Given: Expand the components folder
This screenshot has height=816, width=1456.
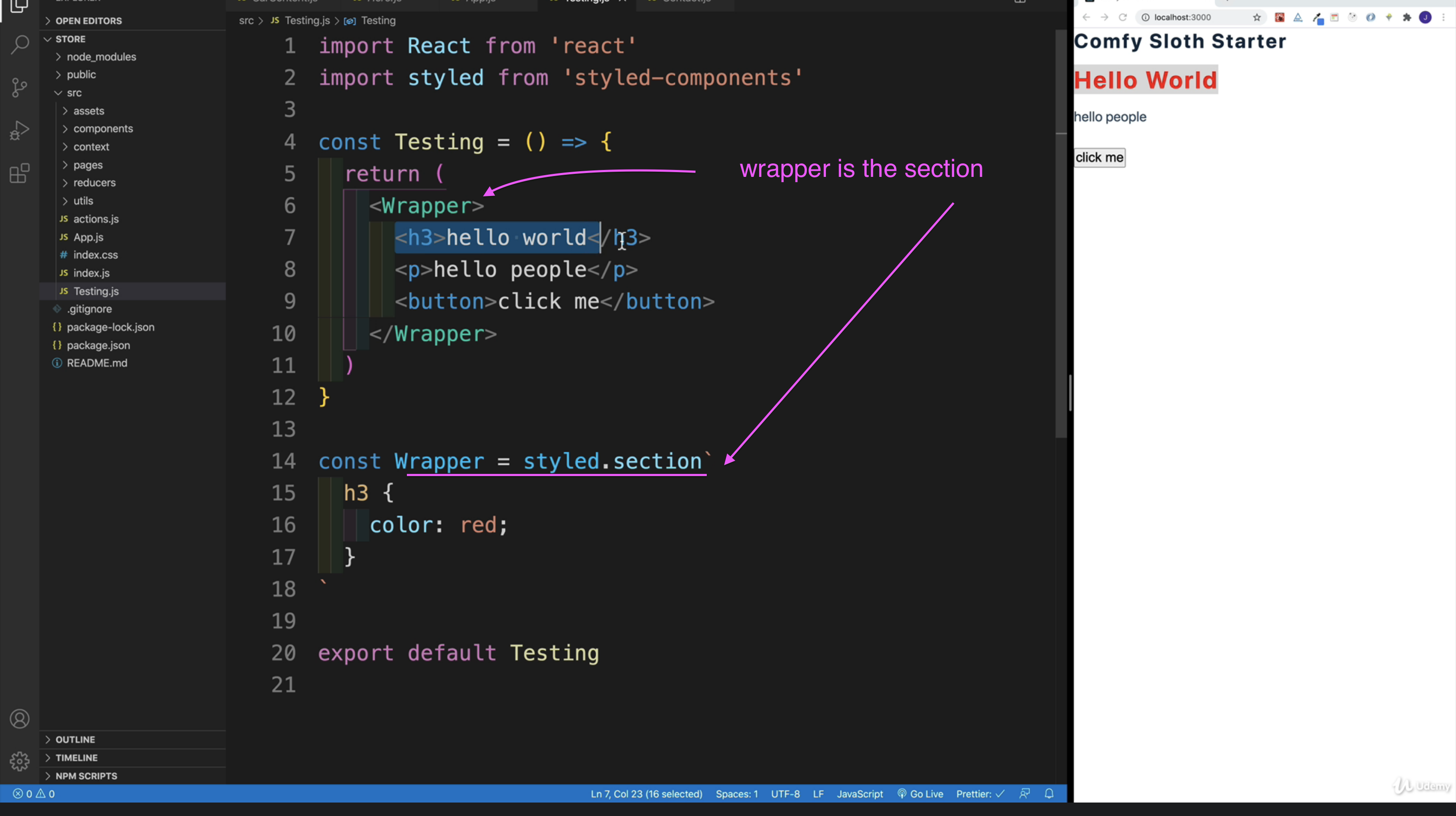Looking at the screenshot, I should (103, 128).
